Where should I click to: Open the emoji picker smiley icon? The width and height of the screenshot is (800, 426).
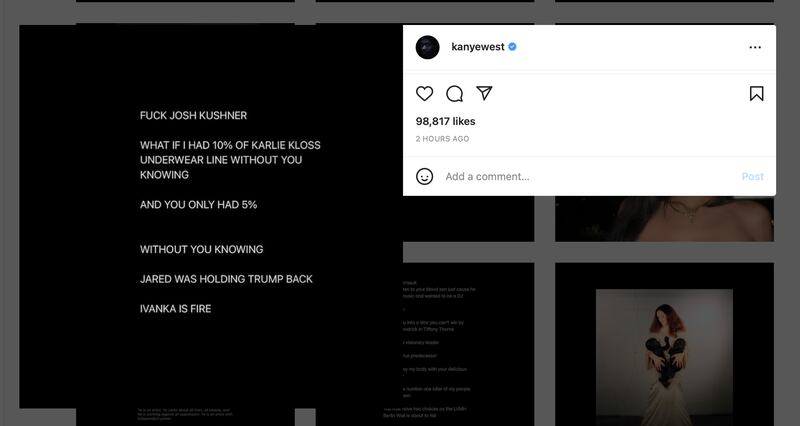424,177
